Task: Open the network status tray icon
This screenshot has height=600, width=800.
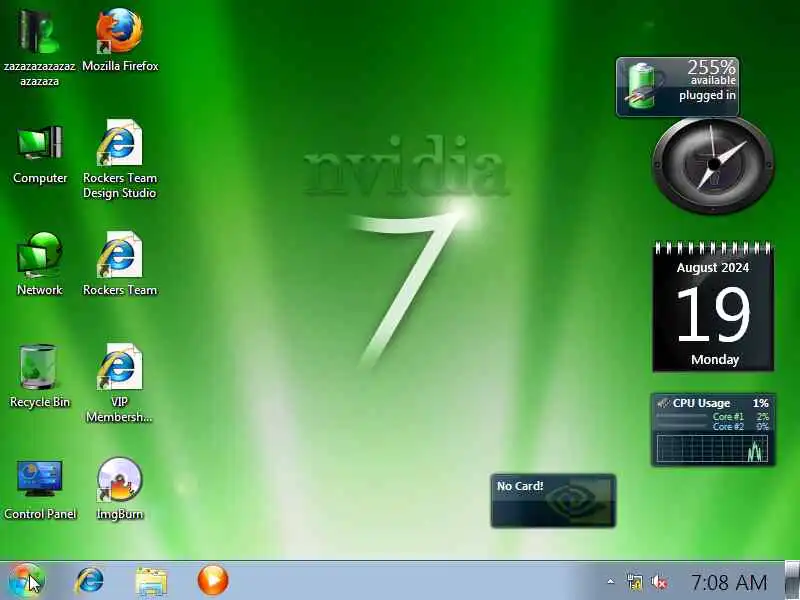Action: [635, 582]
